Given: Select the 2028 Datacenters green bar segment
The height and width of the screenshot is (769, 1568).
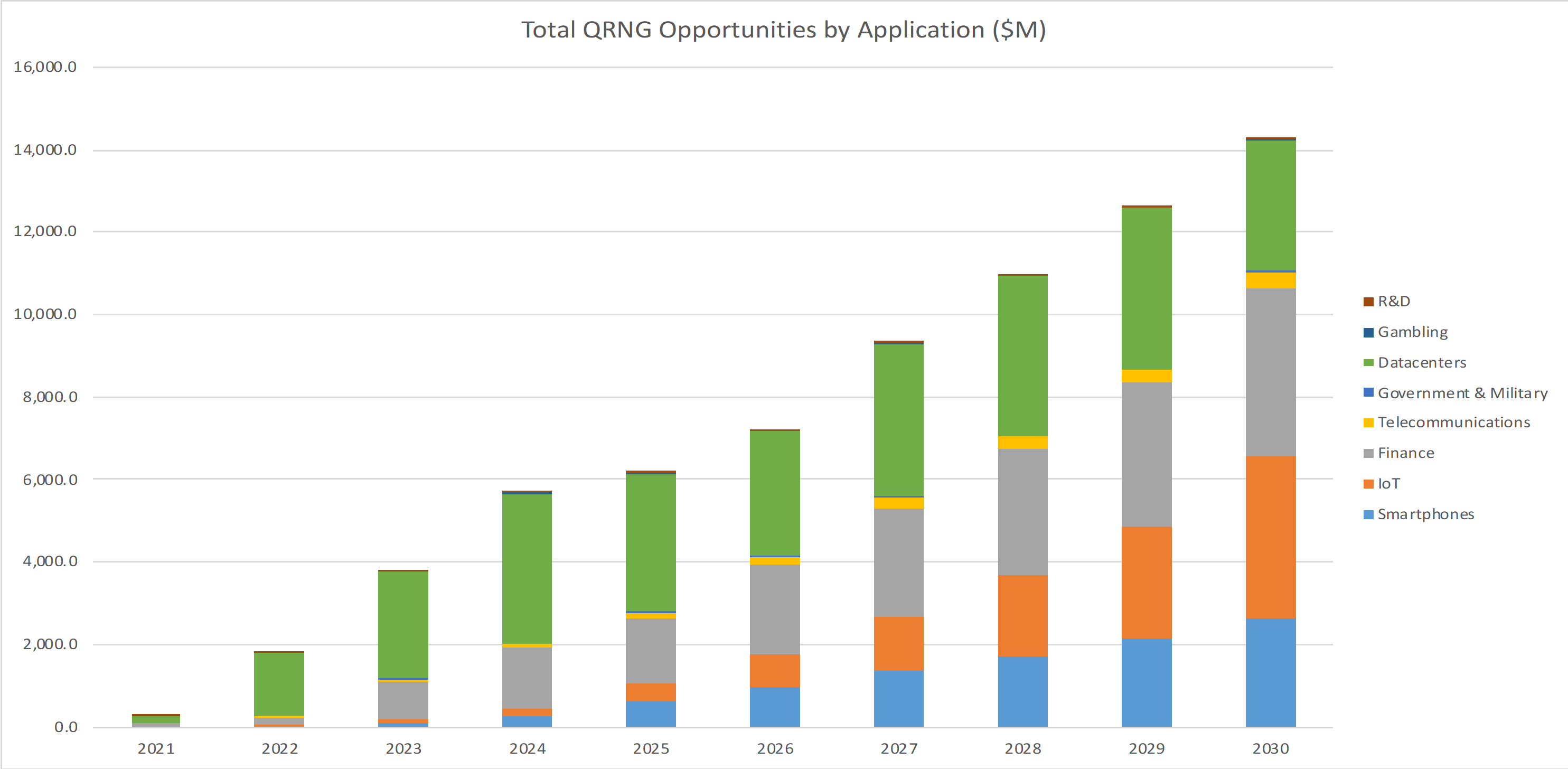Looking at the screenshot, I should tap(1022, 356).
